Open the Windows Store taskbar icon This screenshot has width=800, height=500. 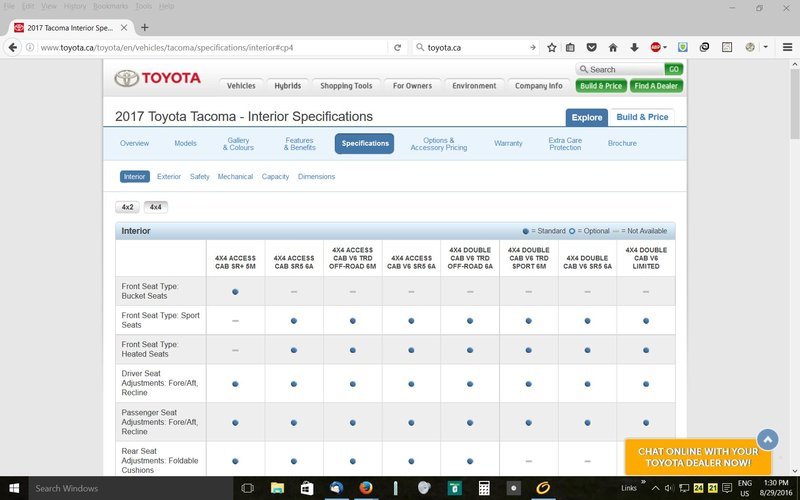pos(307,488)
